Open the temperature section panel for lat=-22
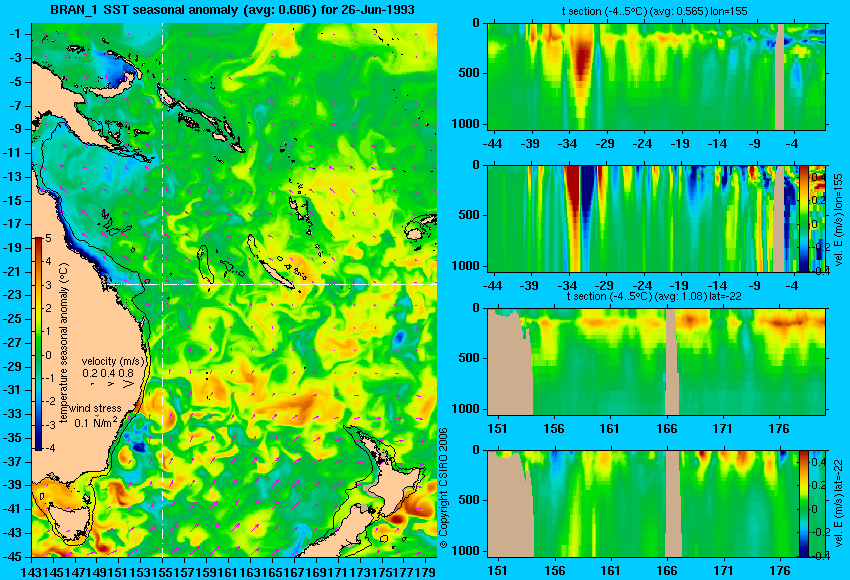Viewport: 850px width, 580px height. click(657, 362)
